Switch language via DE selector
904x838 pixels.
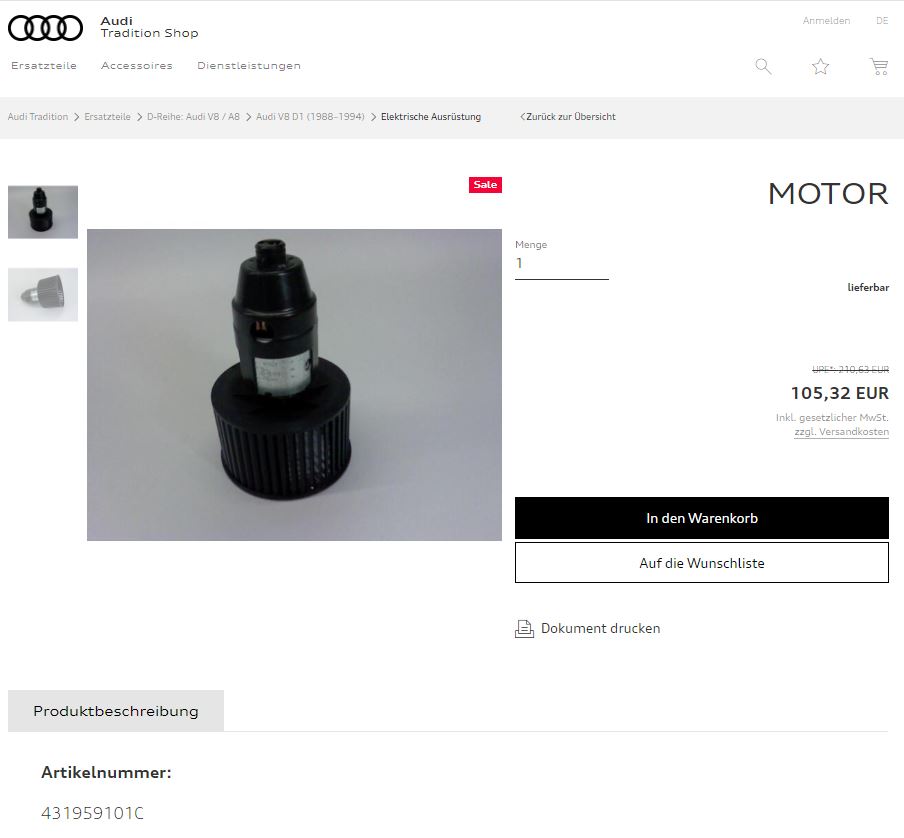[x=882, y=21]
